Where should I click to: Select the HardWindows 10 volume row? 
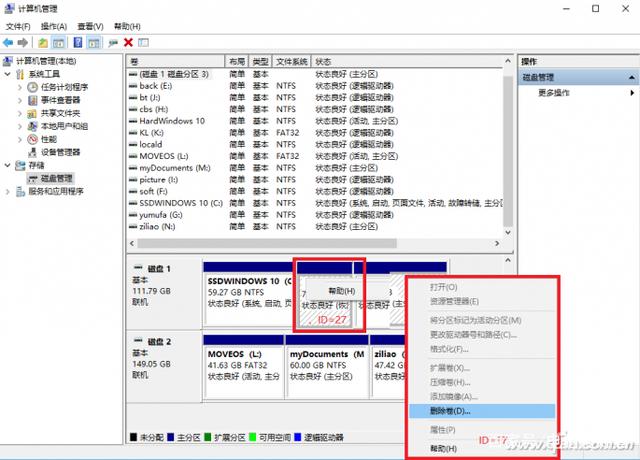tap(315, 121)
